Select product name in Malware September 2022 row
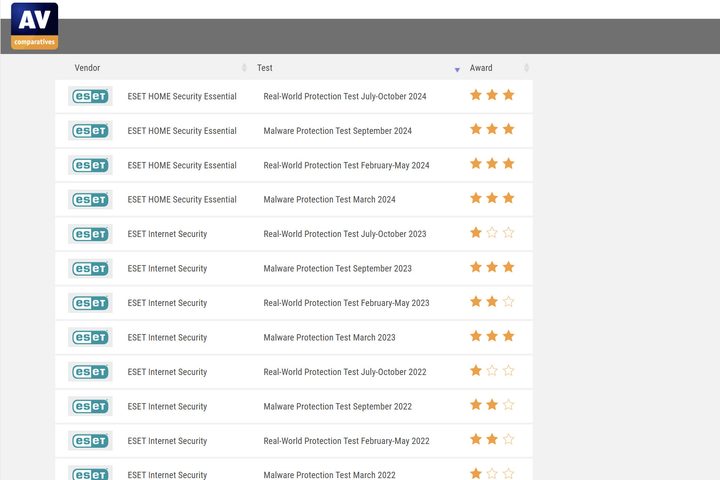The image size is (720, 480). pyautogui.click(x=167, y=407)
